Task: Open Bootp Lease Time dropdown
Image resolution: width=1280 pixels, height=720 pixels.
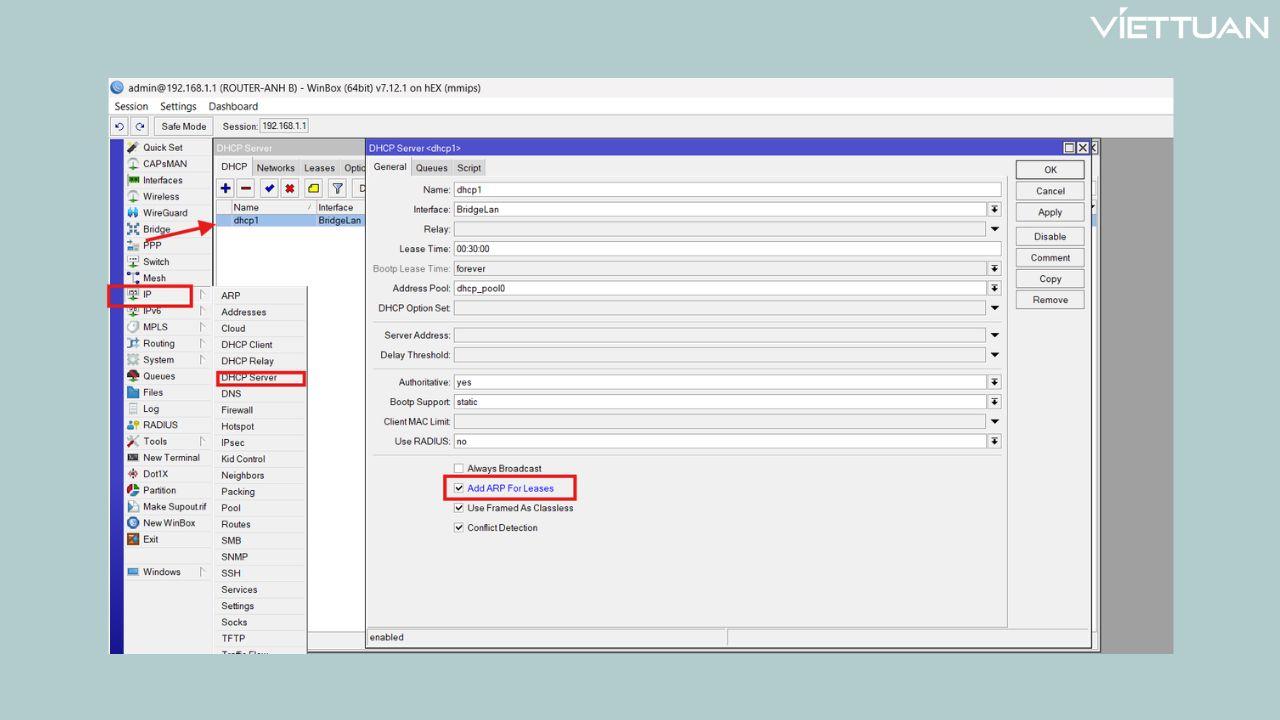Action: pos(995,269)
